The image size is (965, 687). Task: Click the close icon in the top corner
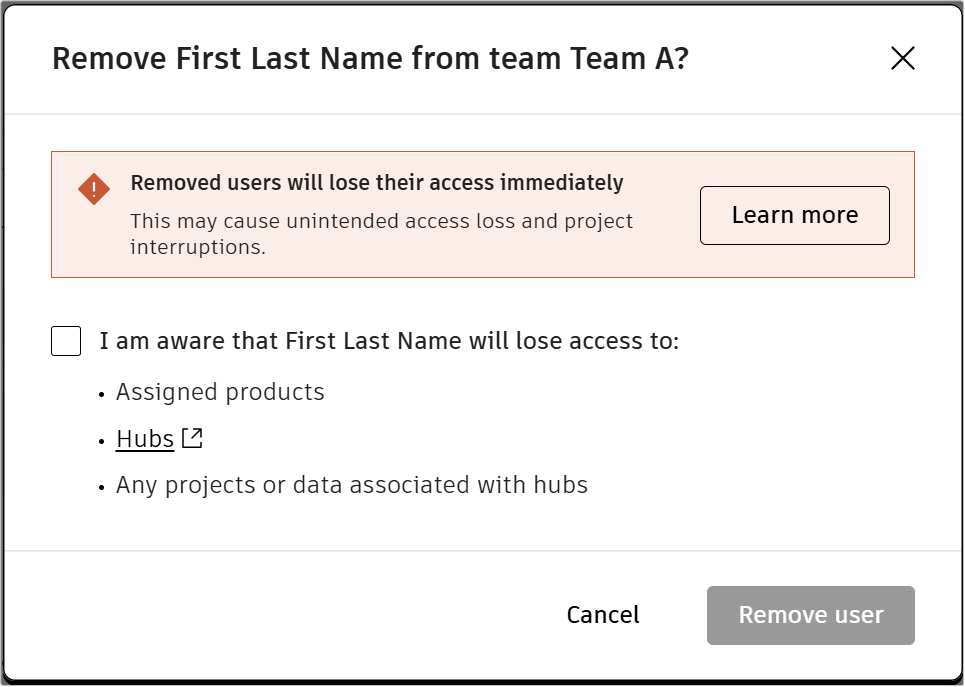tap(902, 58)
